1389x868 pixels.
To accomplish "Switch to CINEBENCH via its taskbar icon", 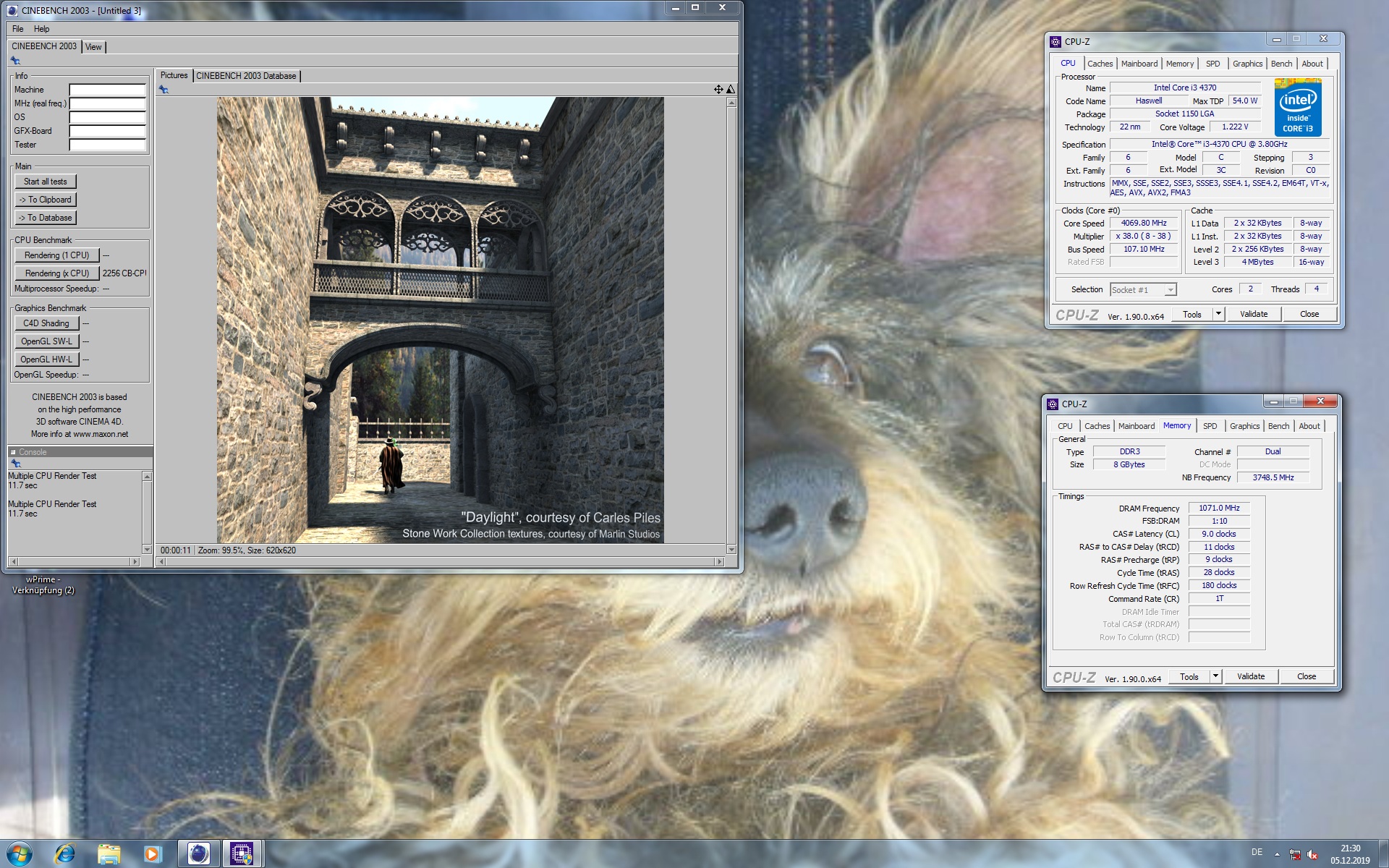I will tap(198, 854).
